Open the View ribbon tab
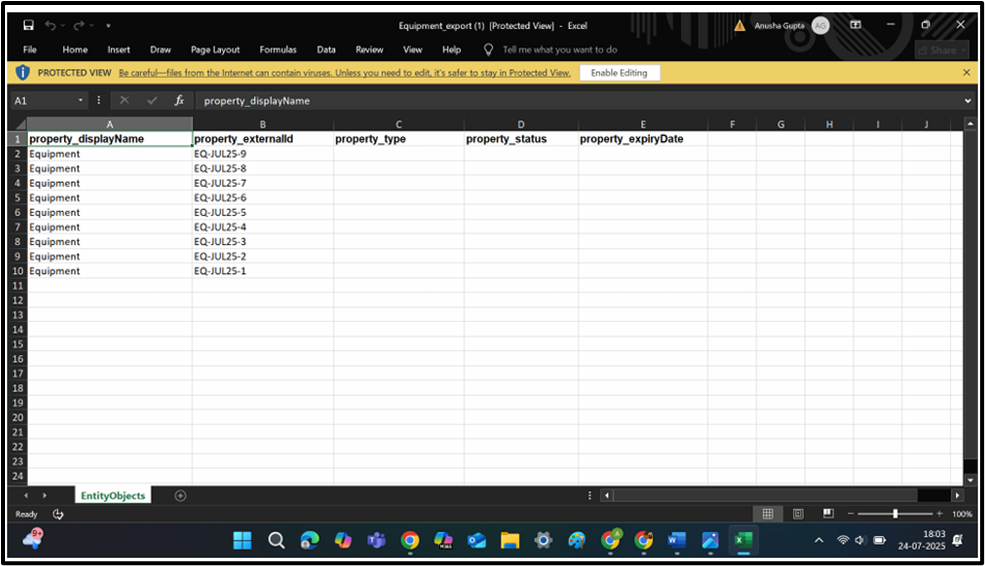Viewport: 985px width, 566px height. pos(412,50)
